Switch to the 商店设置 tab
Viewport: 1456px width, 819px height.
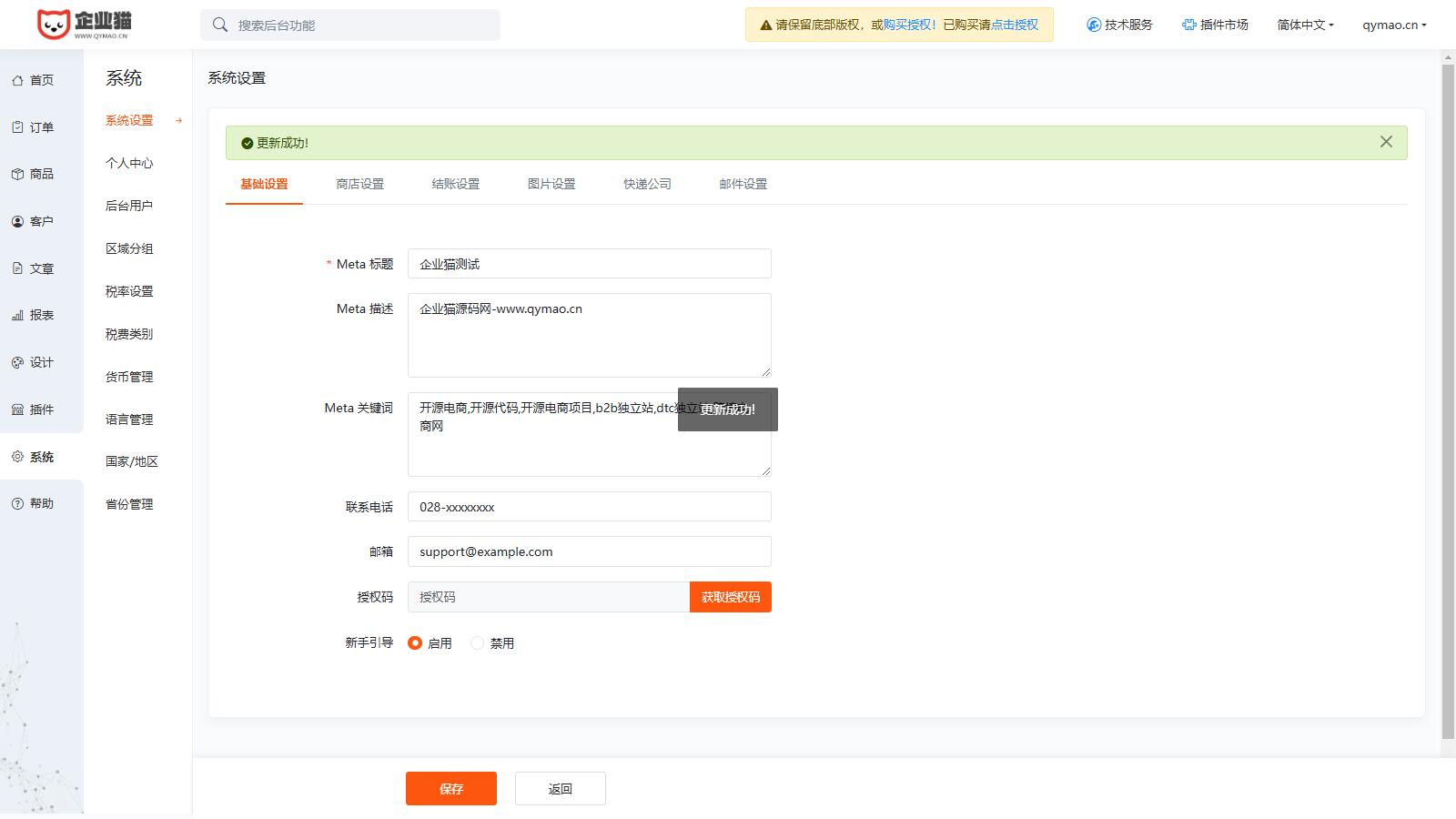click(x=359, y=184)
